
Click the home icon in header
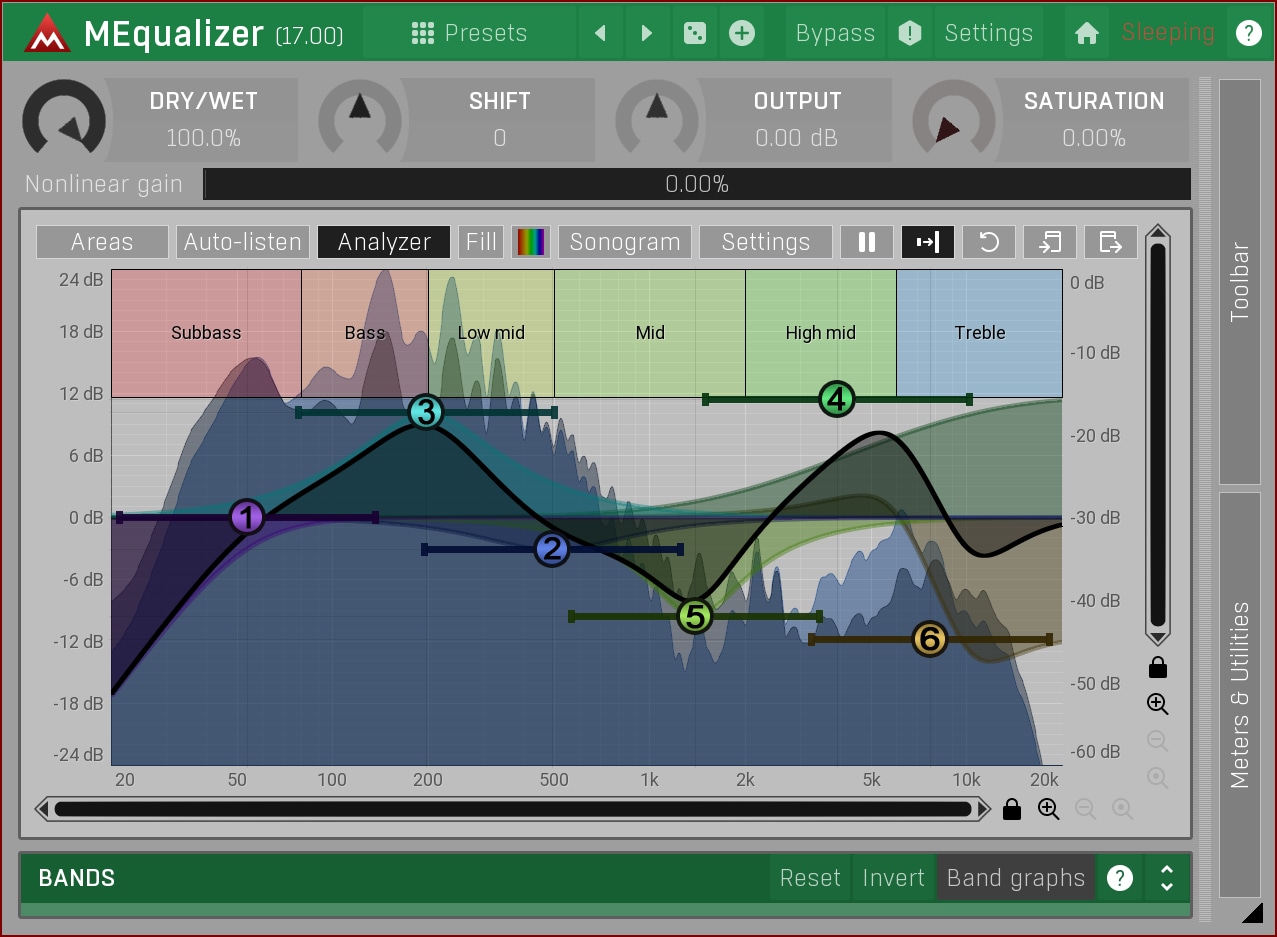click(1086, 33)
